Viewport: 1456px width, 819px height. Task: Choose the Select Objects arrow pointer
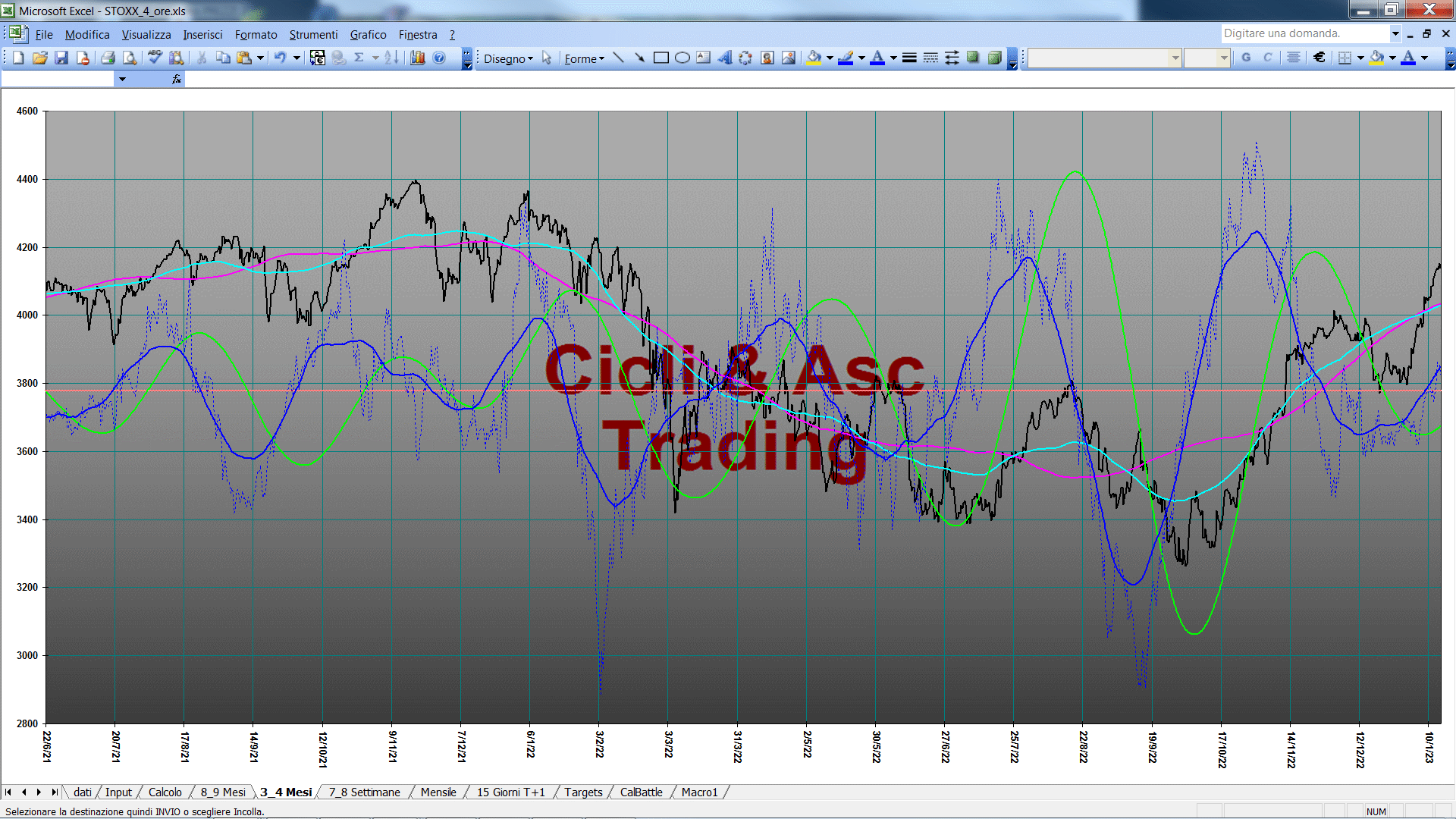coord(547,58)
